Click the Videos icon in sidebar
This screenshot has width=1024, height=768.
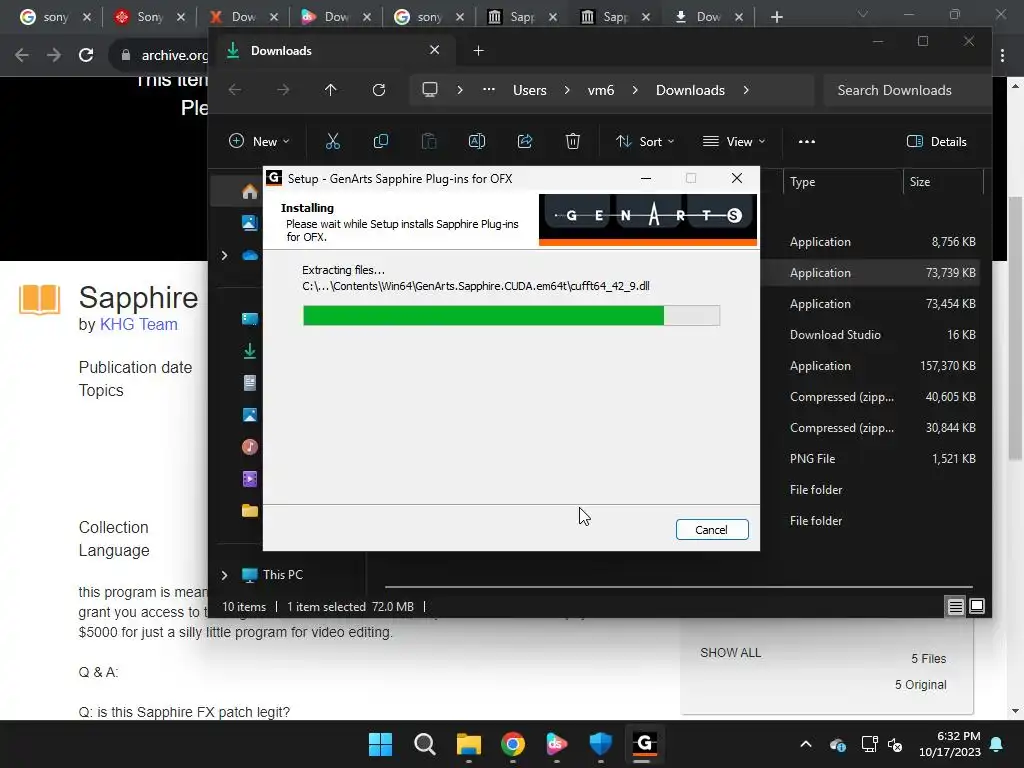coord(249,479)
